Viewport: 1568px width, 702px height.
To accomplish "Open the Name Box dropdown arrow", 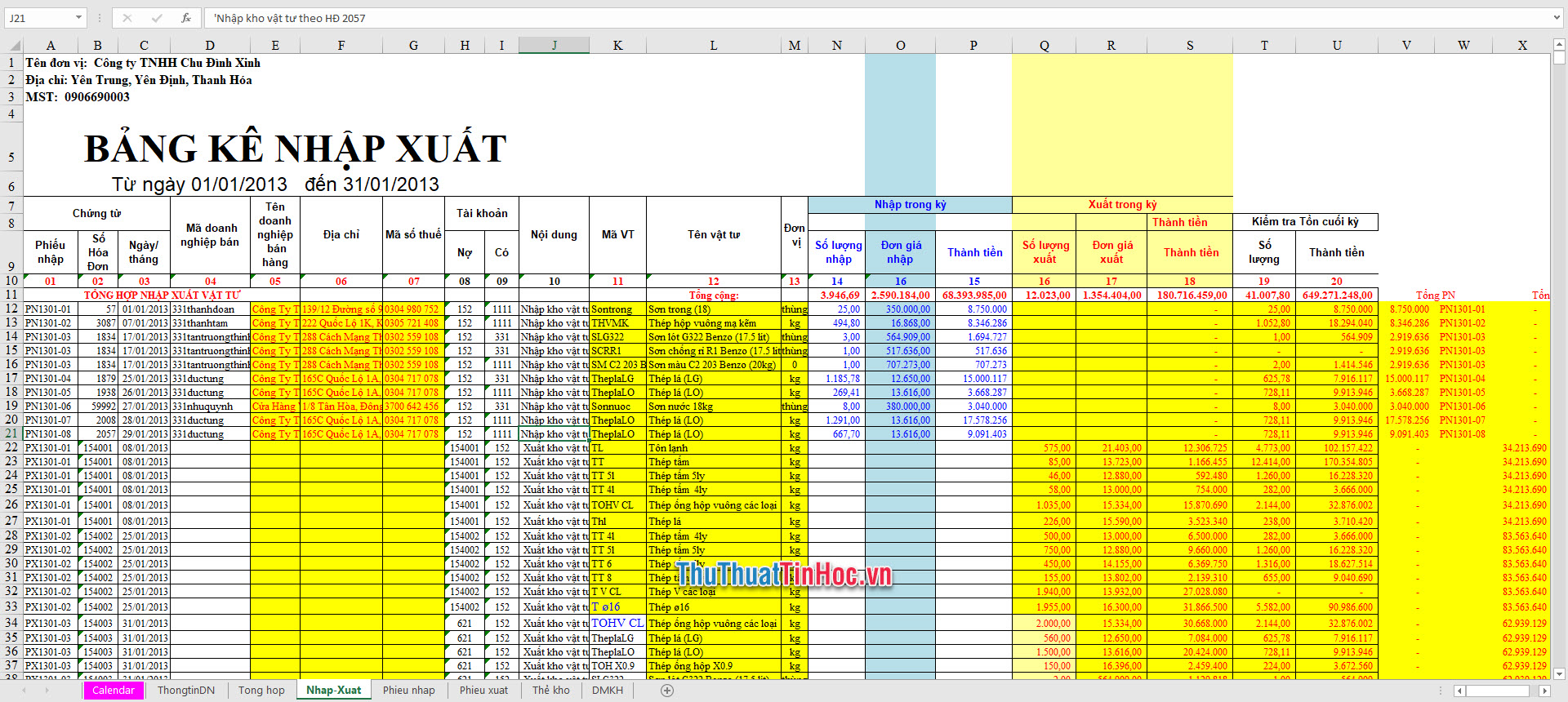I will [78, 18].
